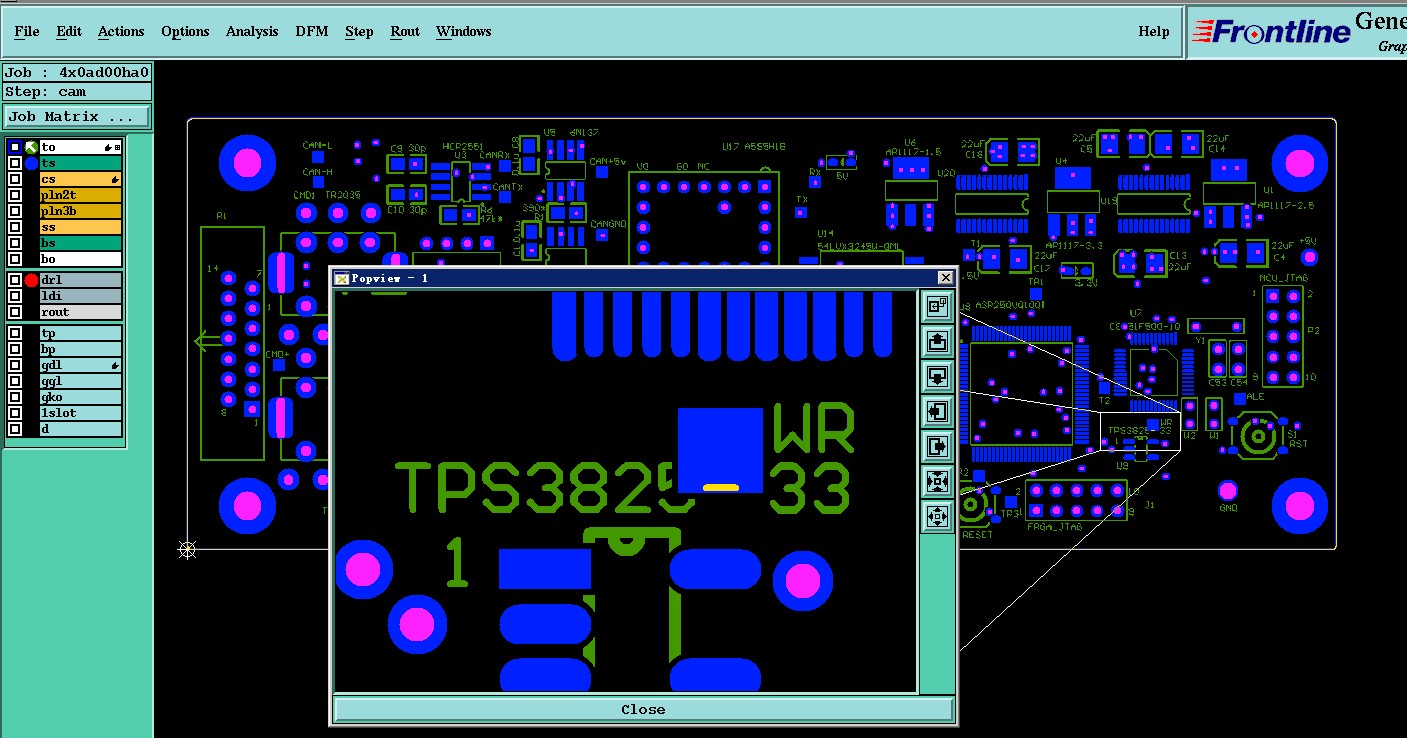The width and height of the screenshot is (1407, 738).
Task: Toggle checkbox for layer bs
Action: (15, 243)
